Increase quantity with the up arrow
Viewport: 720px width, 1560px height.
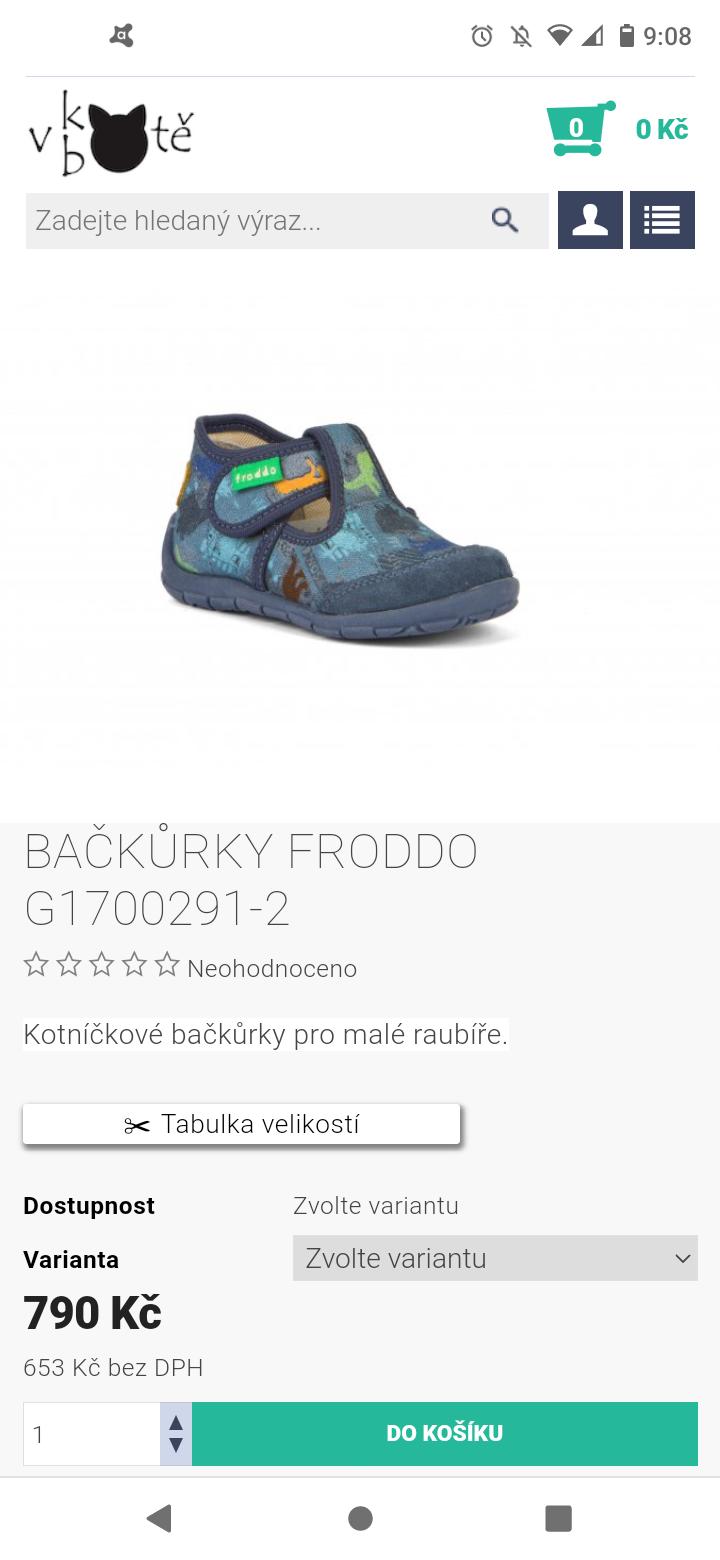click(176, 1422)
